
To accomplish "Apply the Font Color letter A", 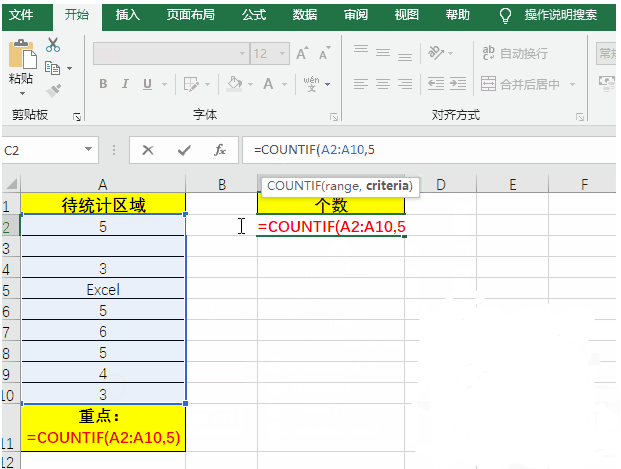I will click(268, 84).
